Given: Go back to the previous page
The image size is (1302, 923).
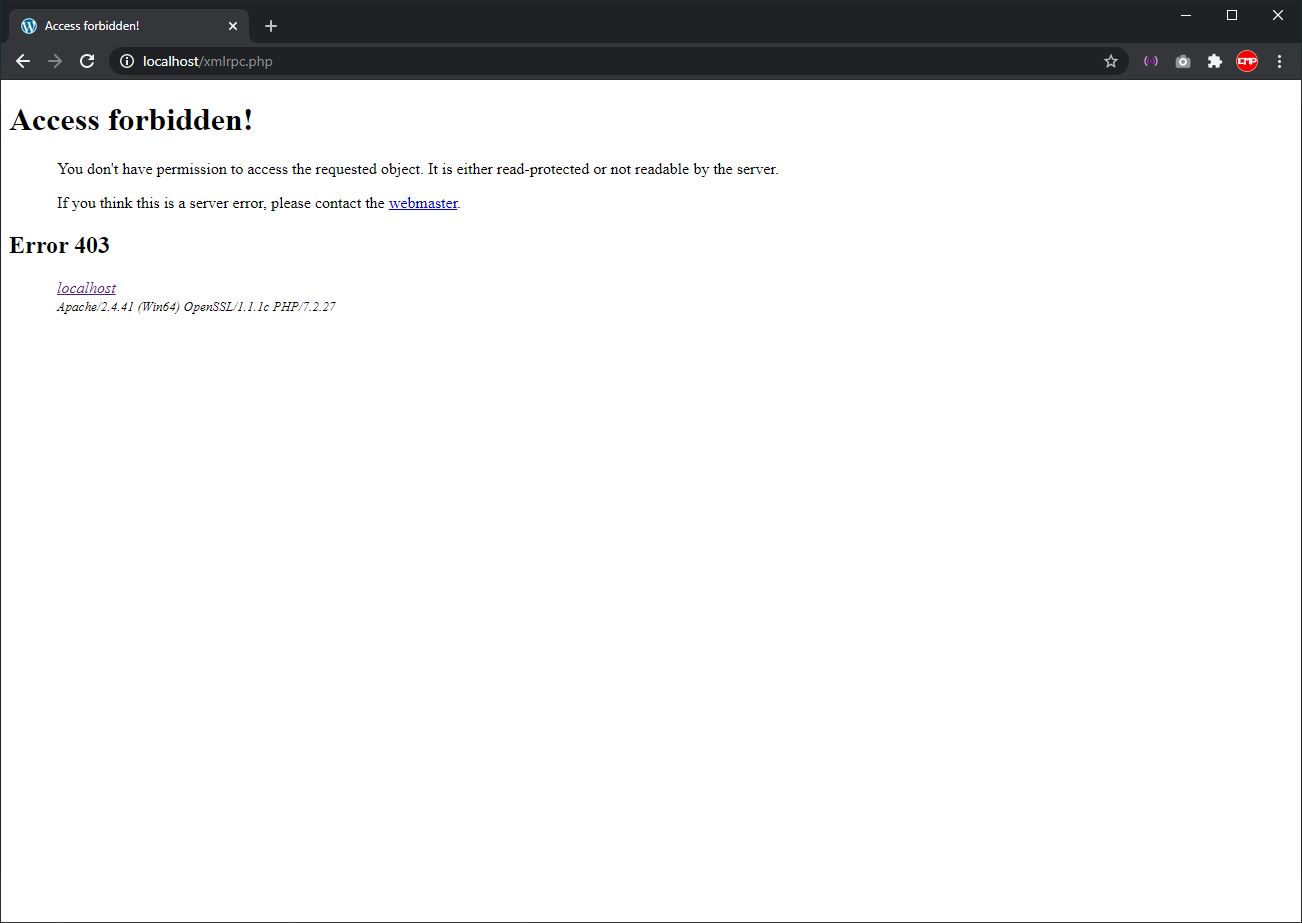Looking at the screenshot, I should (x=23, y=61).
